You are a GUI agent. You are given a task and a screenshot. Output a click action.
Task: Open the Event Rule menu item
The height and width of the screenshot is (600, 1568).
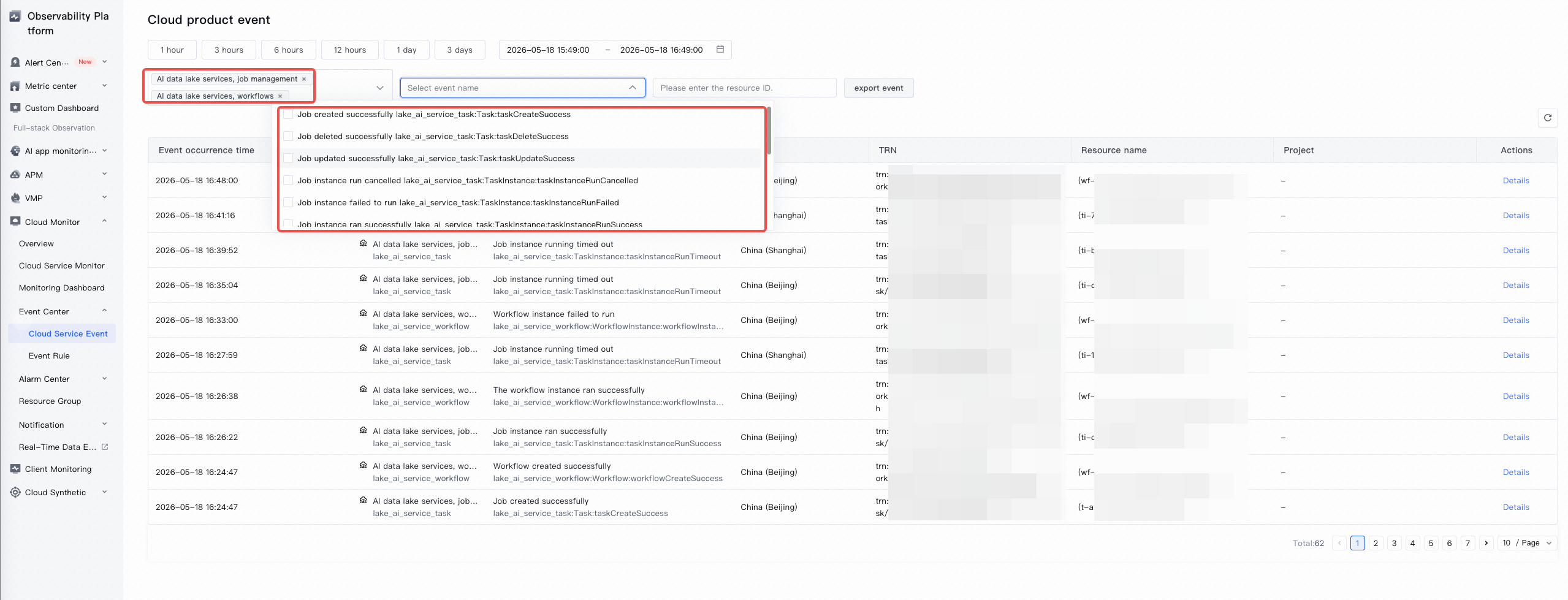(49, 356)
